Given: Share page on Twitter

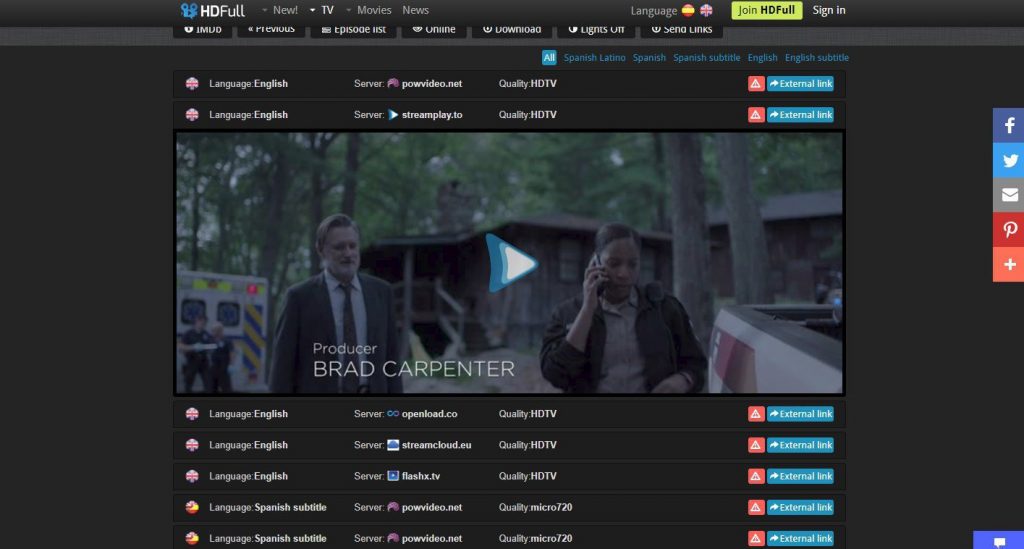Looking at the screenshot, I should click(1008, 160).
